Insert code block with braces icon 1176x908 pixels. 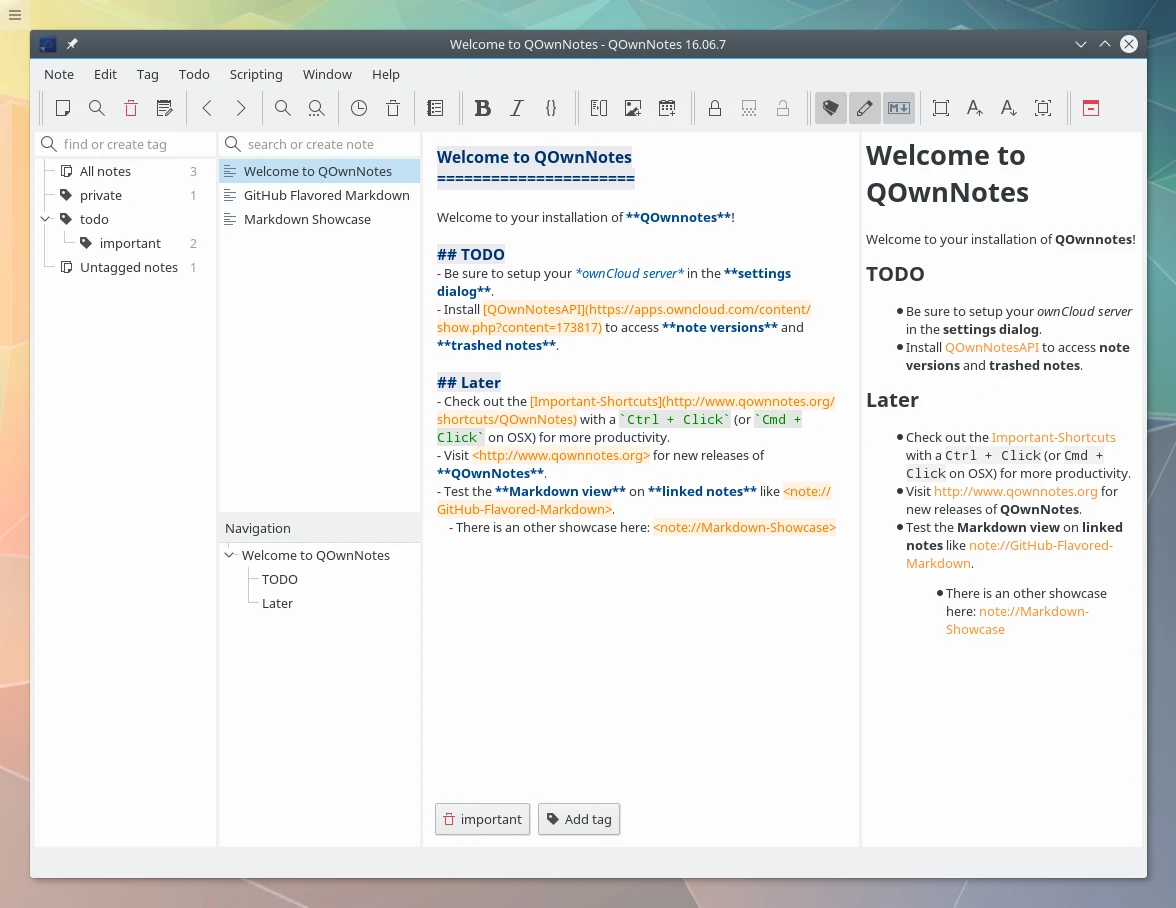point(550,108)
